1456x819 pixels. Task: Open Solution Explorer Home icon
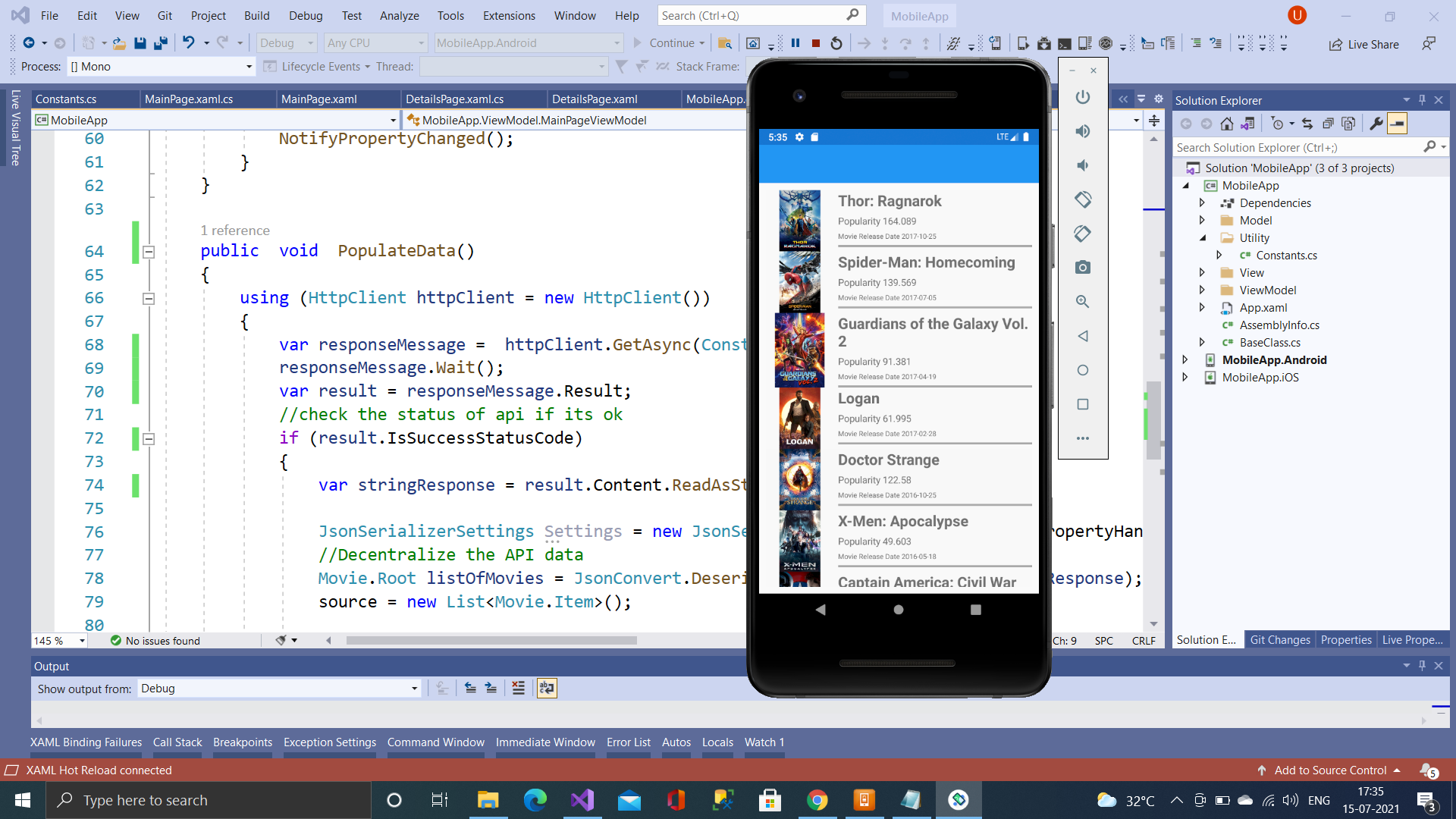(x=1226, y=124)
